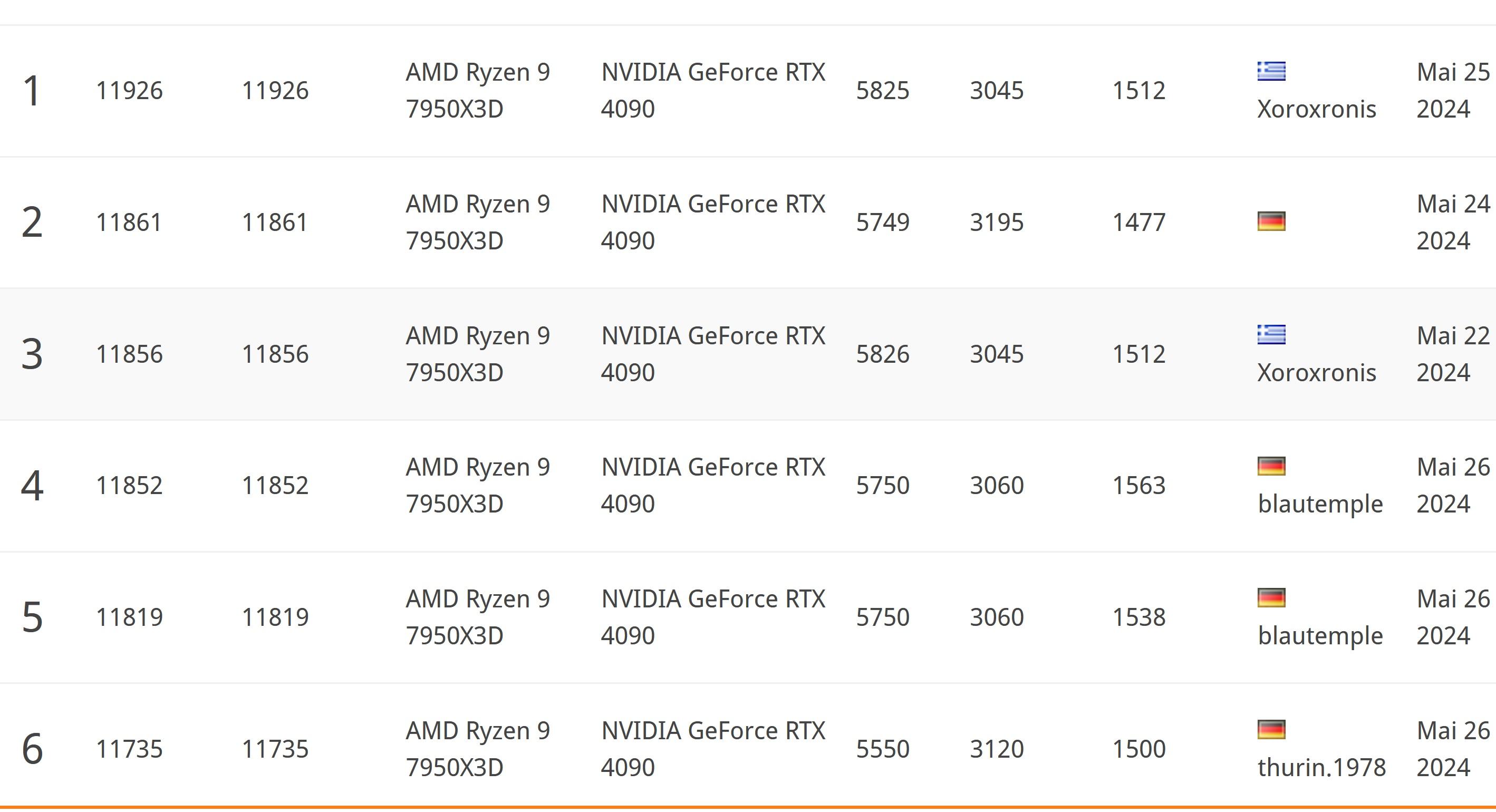This screenshot has width=1496, height=812.
Task: Click the German flag in rank 2 row
Action: click(x=1271, y=221)
